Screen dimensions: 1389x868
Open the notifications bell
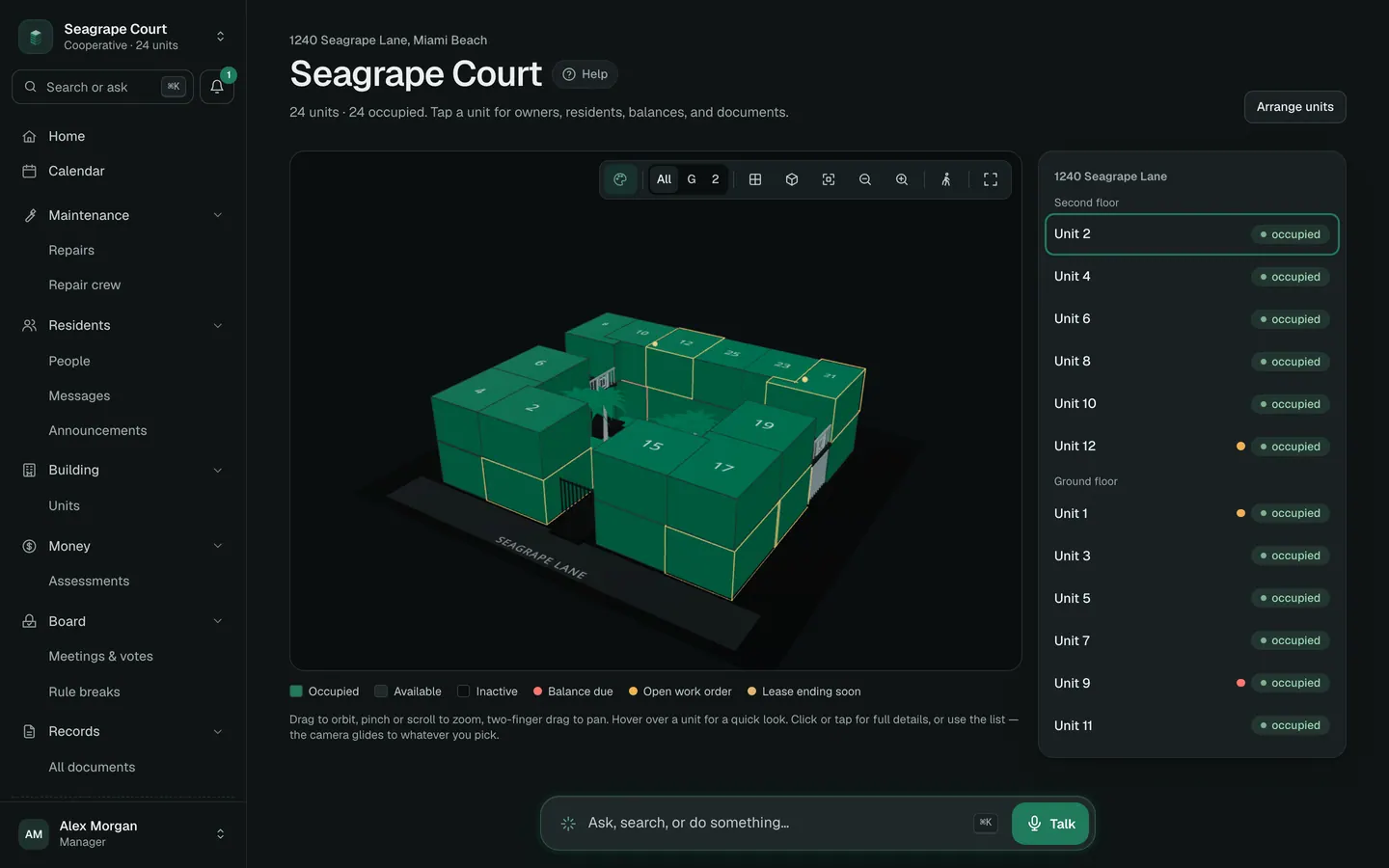[217, 87]
